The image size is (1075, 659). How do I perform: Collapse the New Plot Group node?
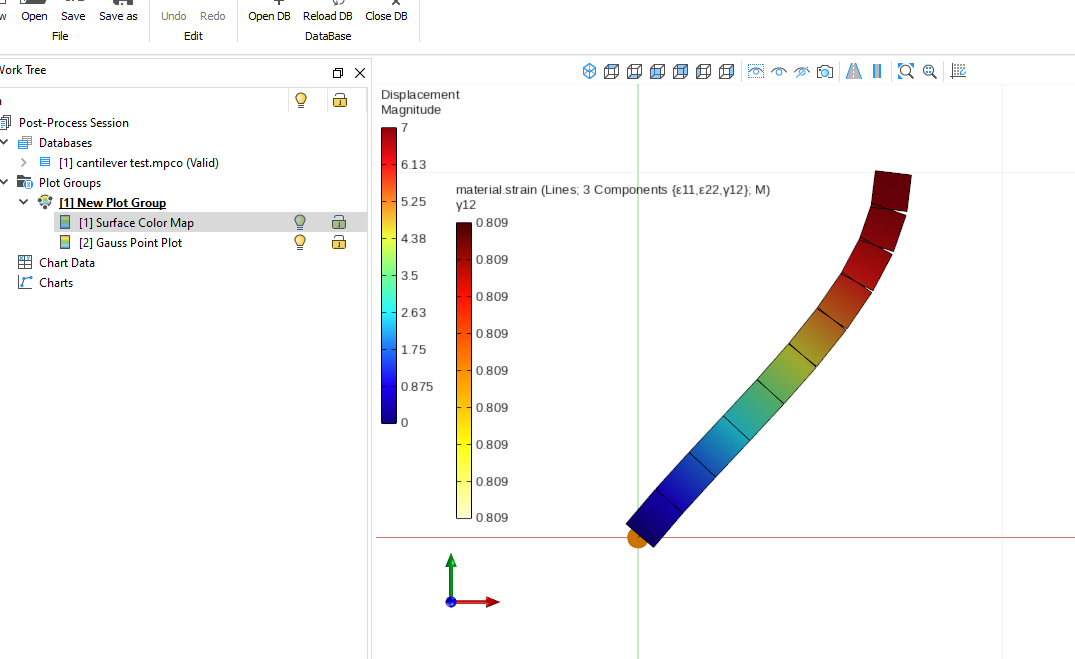24,202
